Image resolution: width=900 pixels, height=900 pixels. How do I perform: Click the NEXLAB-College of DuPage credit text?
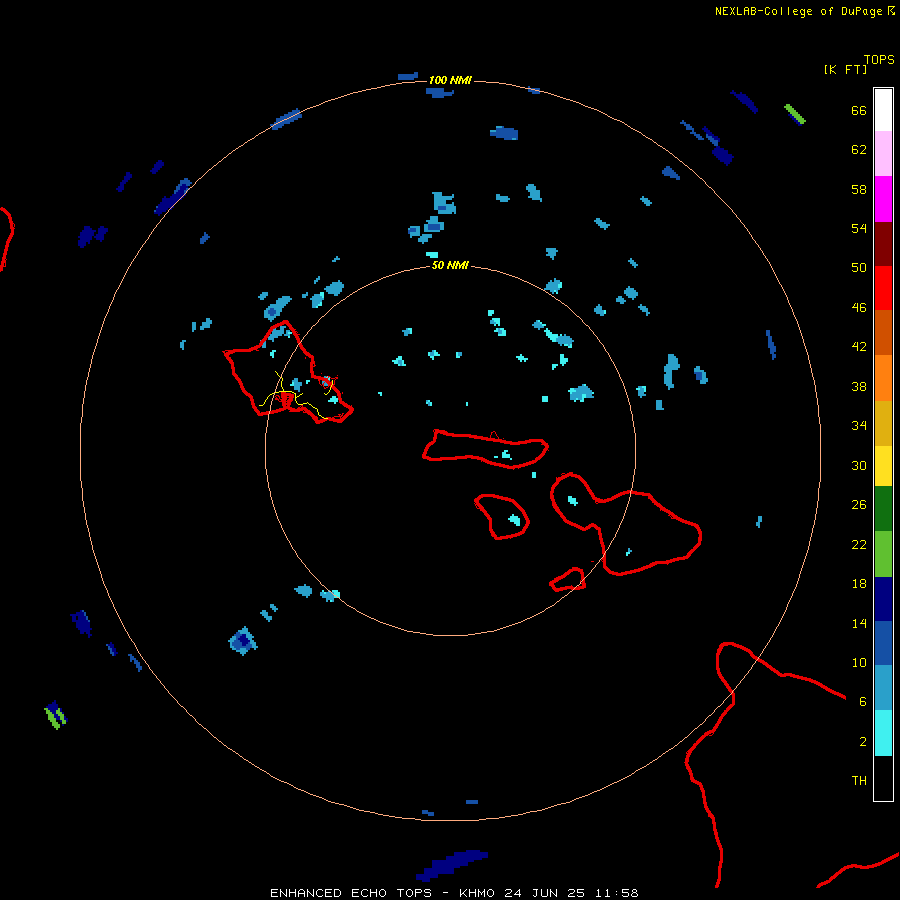click(798, 11)
